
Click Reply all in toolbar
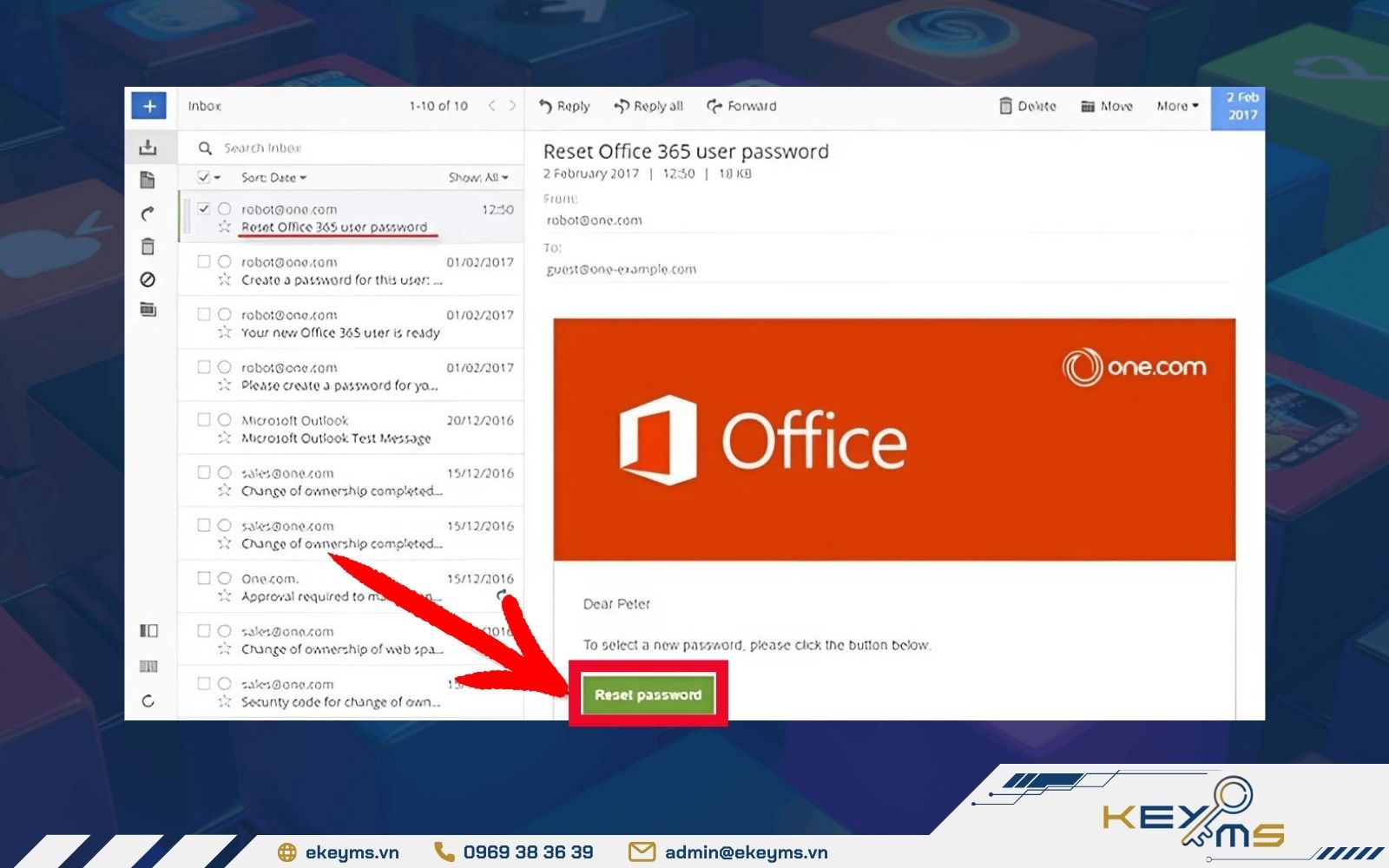point(648,106)
